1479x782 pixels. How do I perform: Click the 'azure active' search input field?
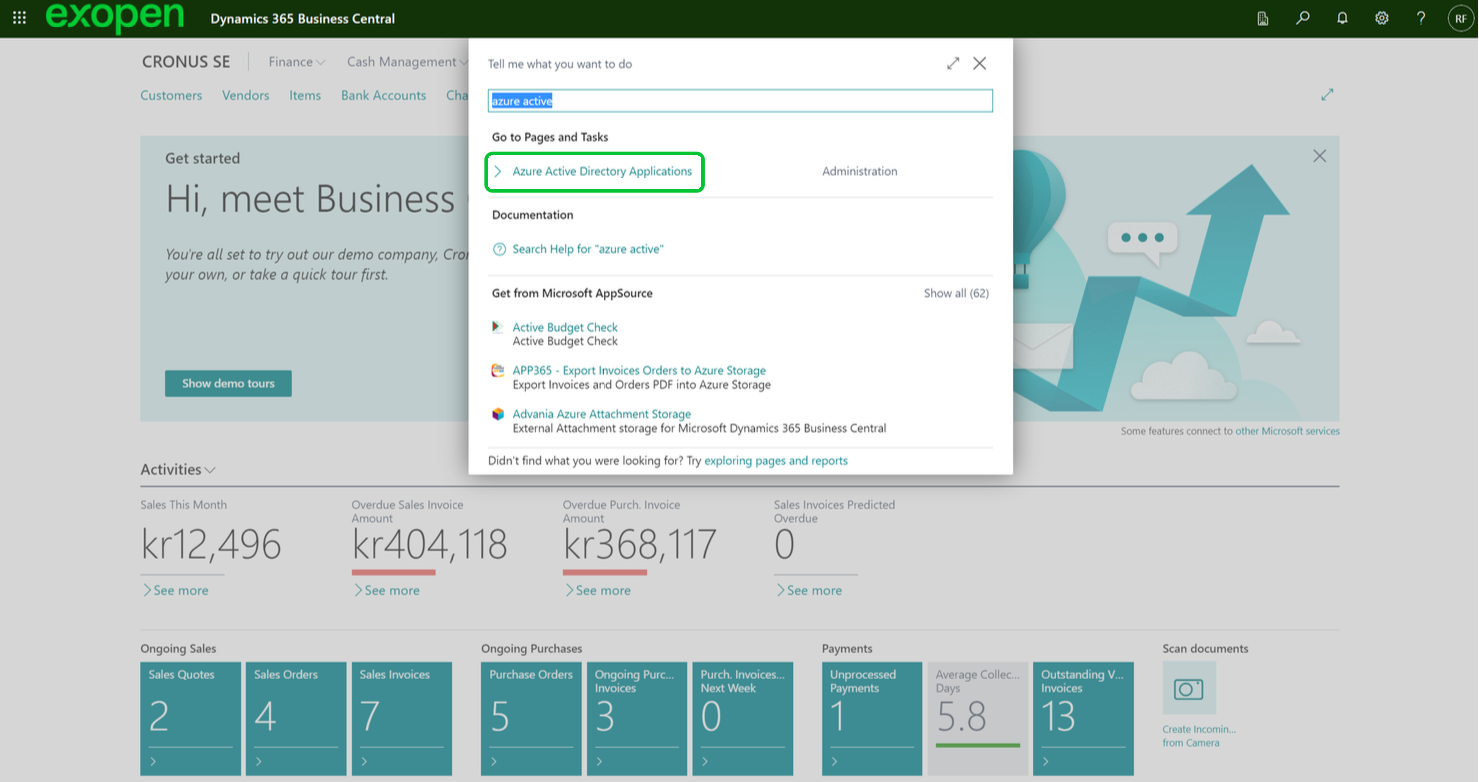[740, 101]
